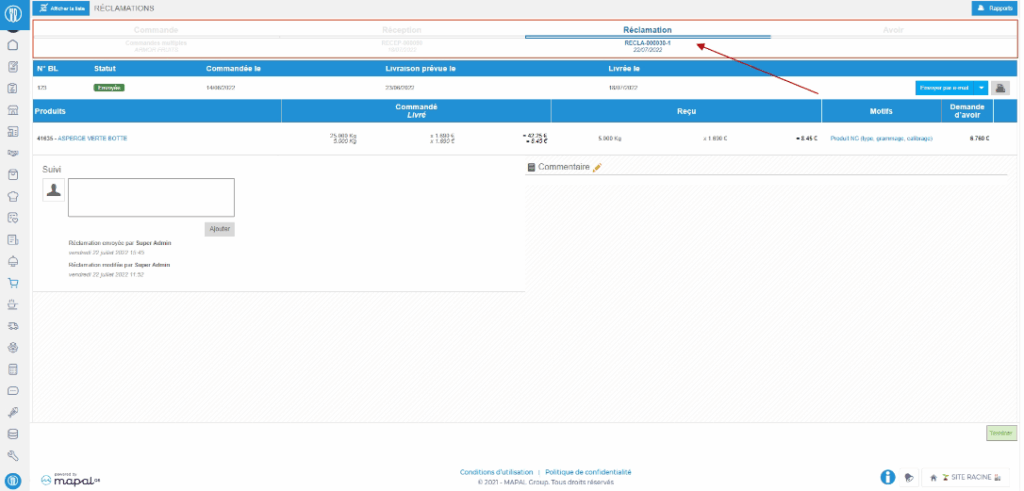1024x491 pixels.
Task: Click the green Terminer button
Action: (x=1001, y=433)
